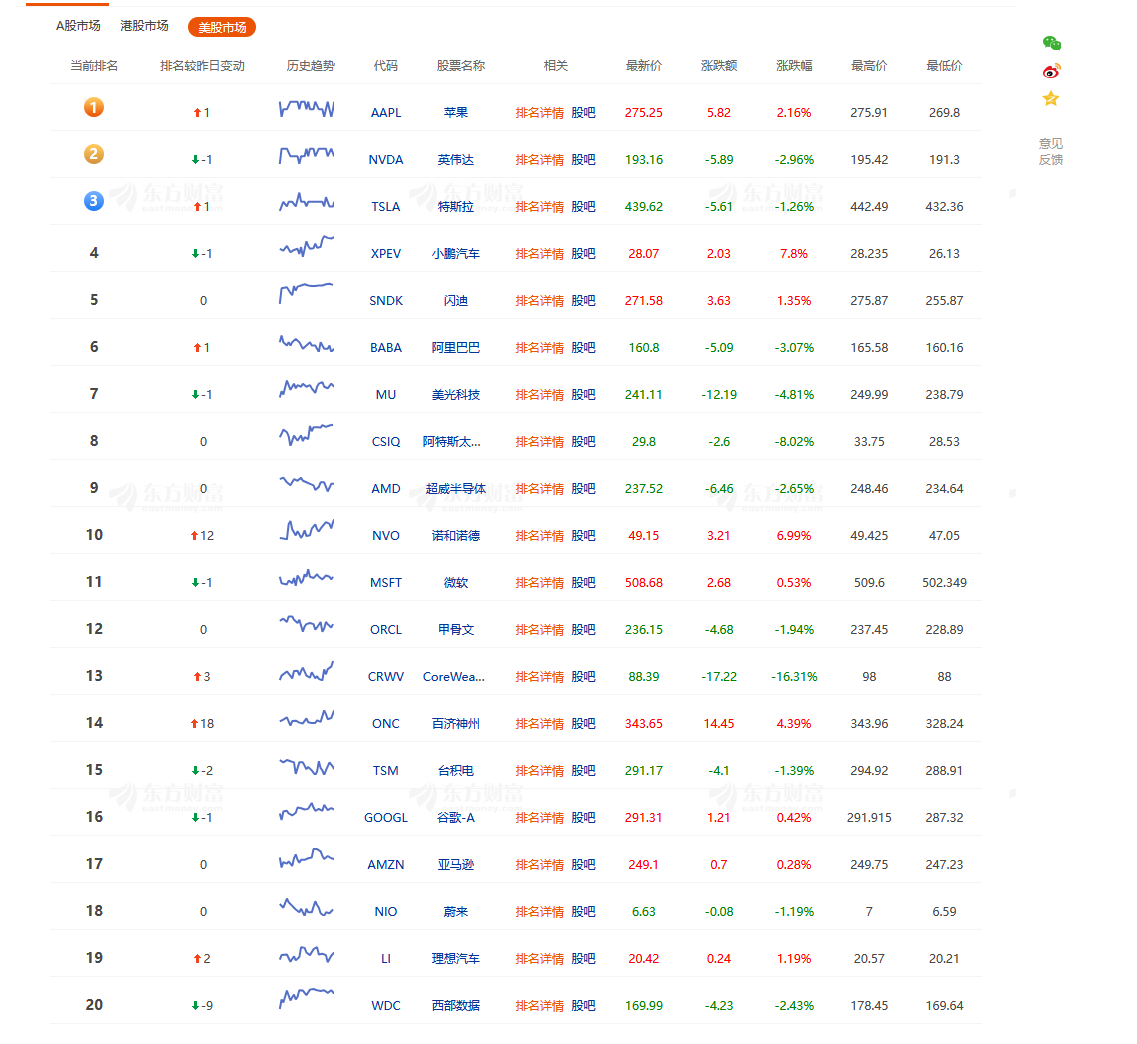
Task: Open 股吧 for NVDA row
Action: click(584, 160)
